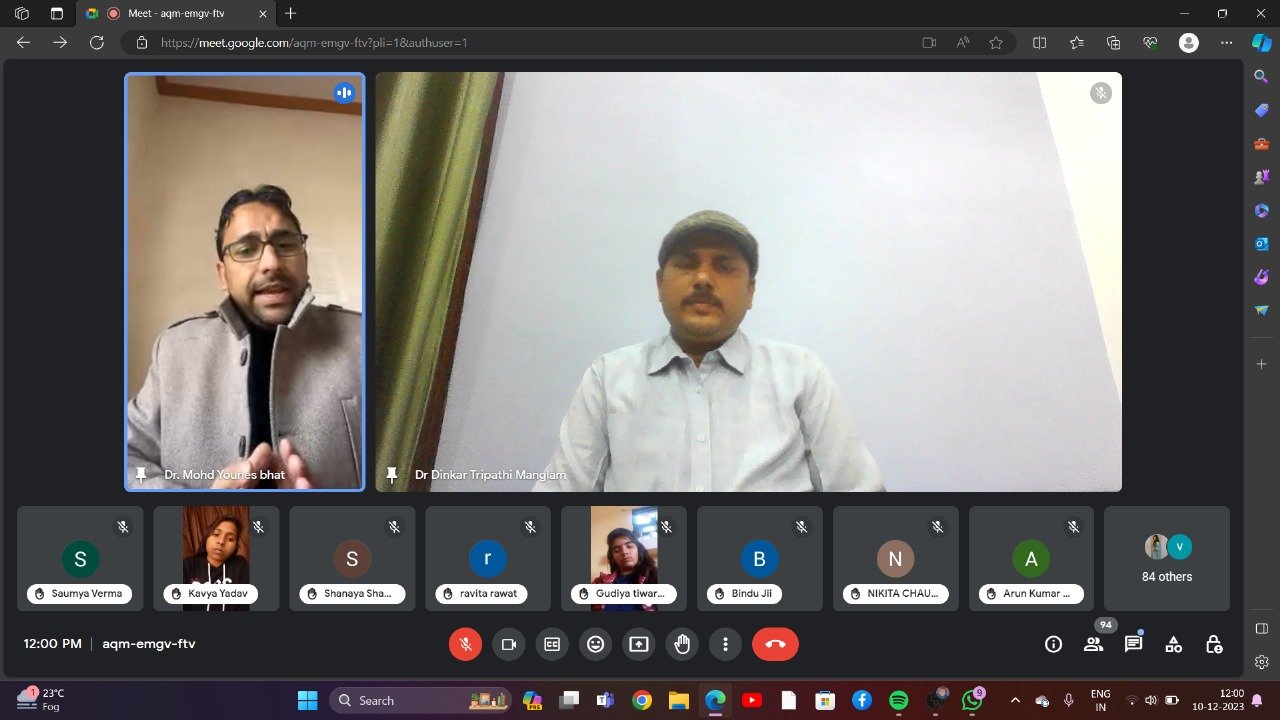
Task: Turn on closed captions
Action: click(551, 645)
